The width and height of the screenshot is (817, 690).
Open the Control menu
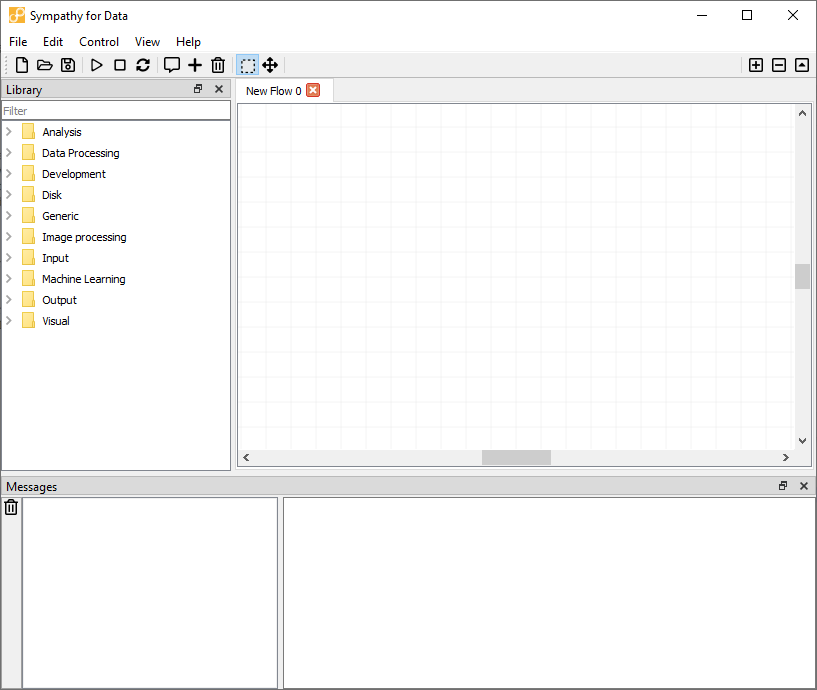click(x=98, y=42)
